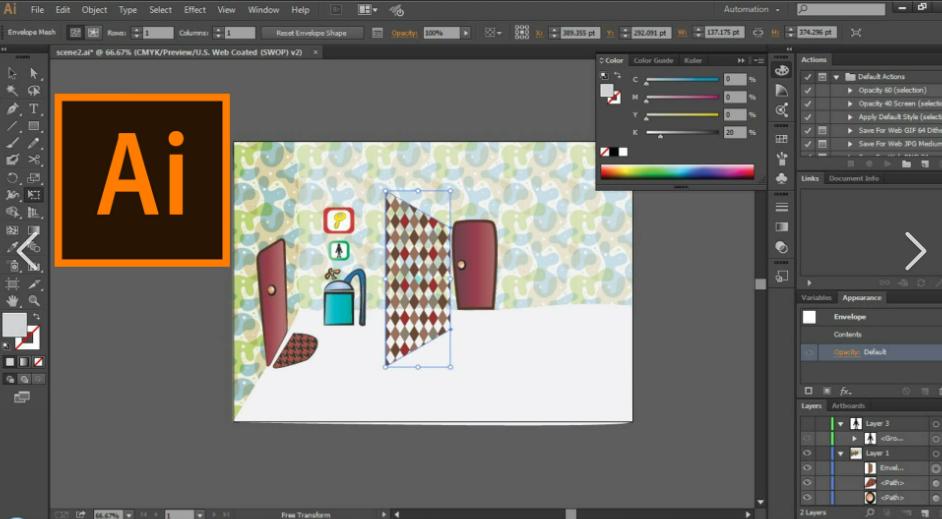Choose the Hand tool
This screenshot has width=942, height=519.
pos(13,300)
